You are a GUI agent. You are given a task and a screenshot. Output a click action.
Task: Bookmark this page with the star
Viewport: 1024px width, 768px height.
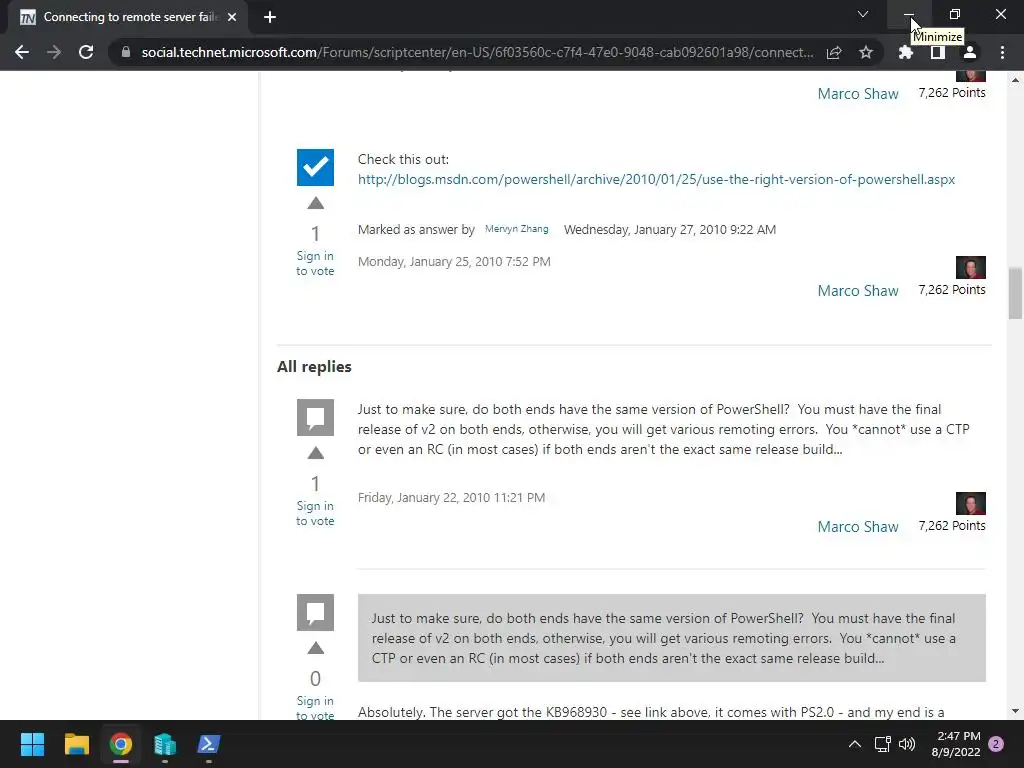point(866,52)
